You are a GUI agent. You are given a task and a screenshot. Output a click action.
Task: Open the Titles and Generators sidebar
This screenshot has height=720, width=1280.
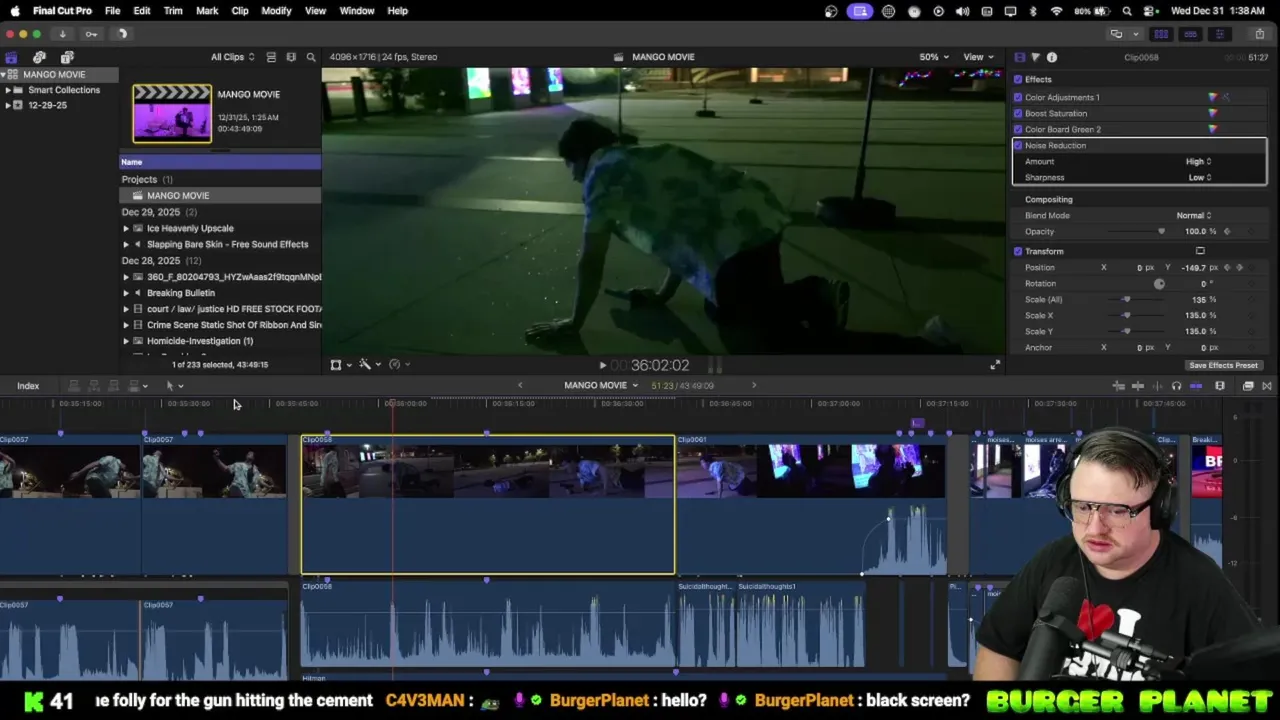(67, 57)
